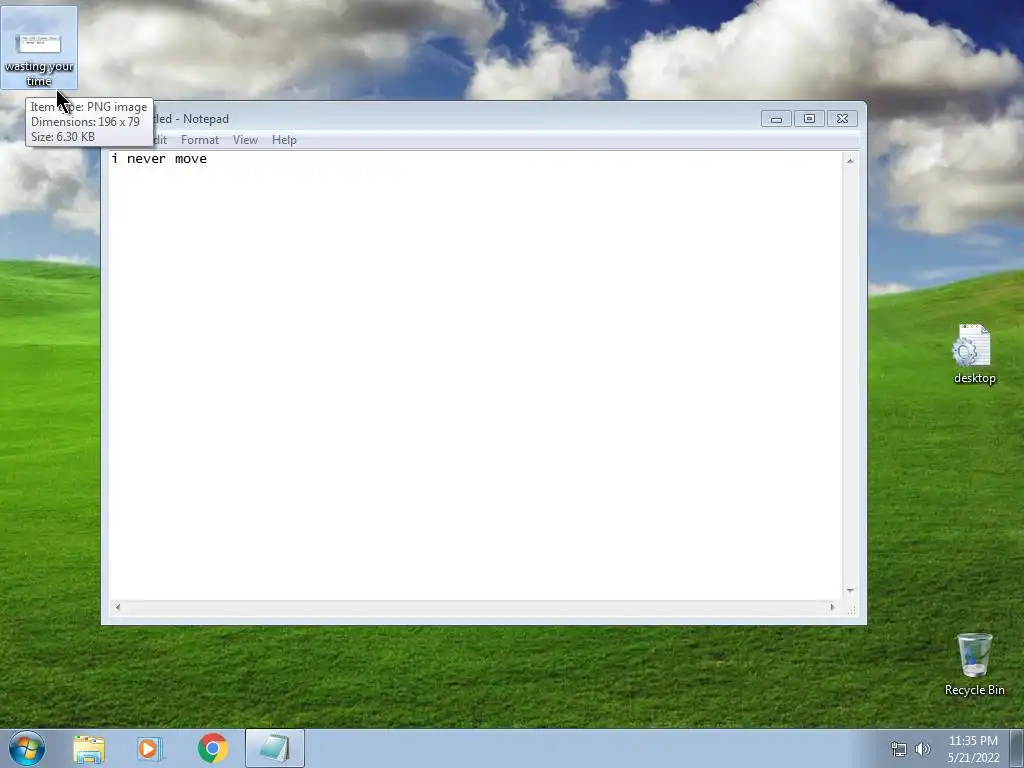
Task: Click the Notepad vertical scrollbar up arrow
Action: [850, 161]
